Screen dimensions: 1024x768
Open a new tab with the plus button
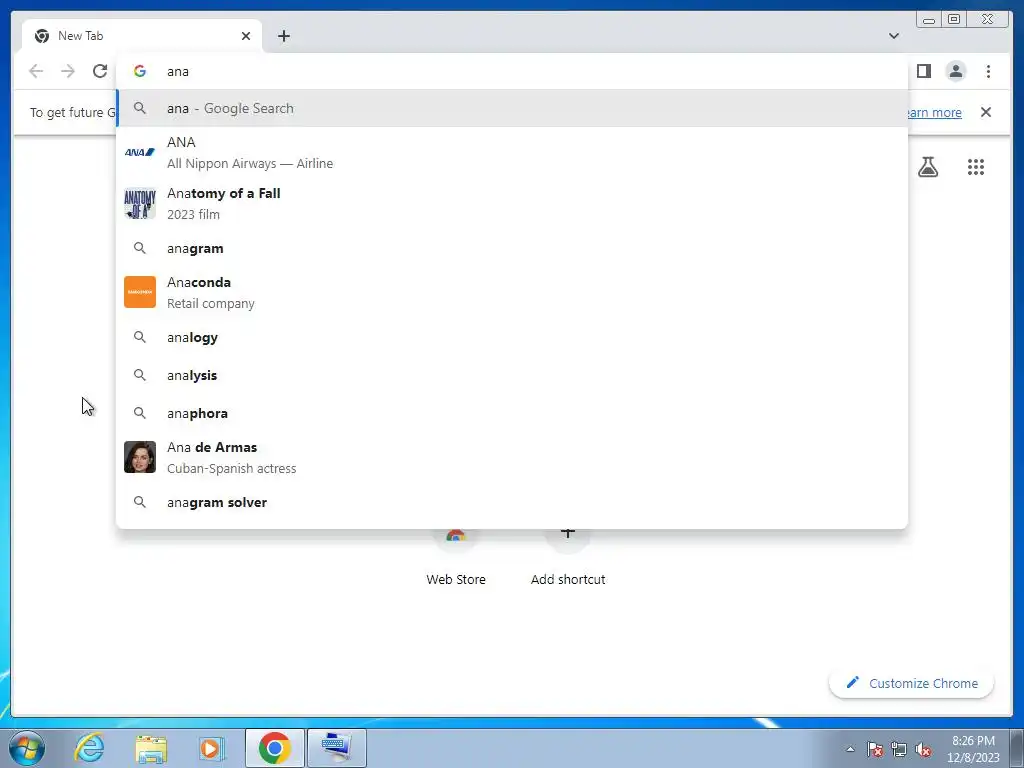click(283, 36)
